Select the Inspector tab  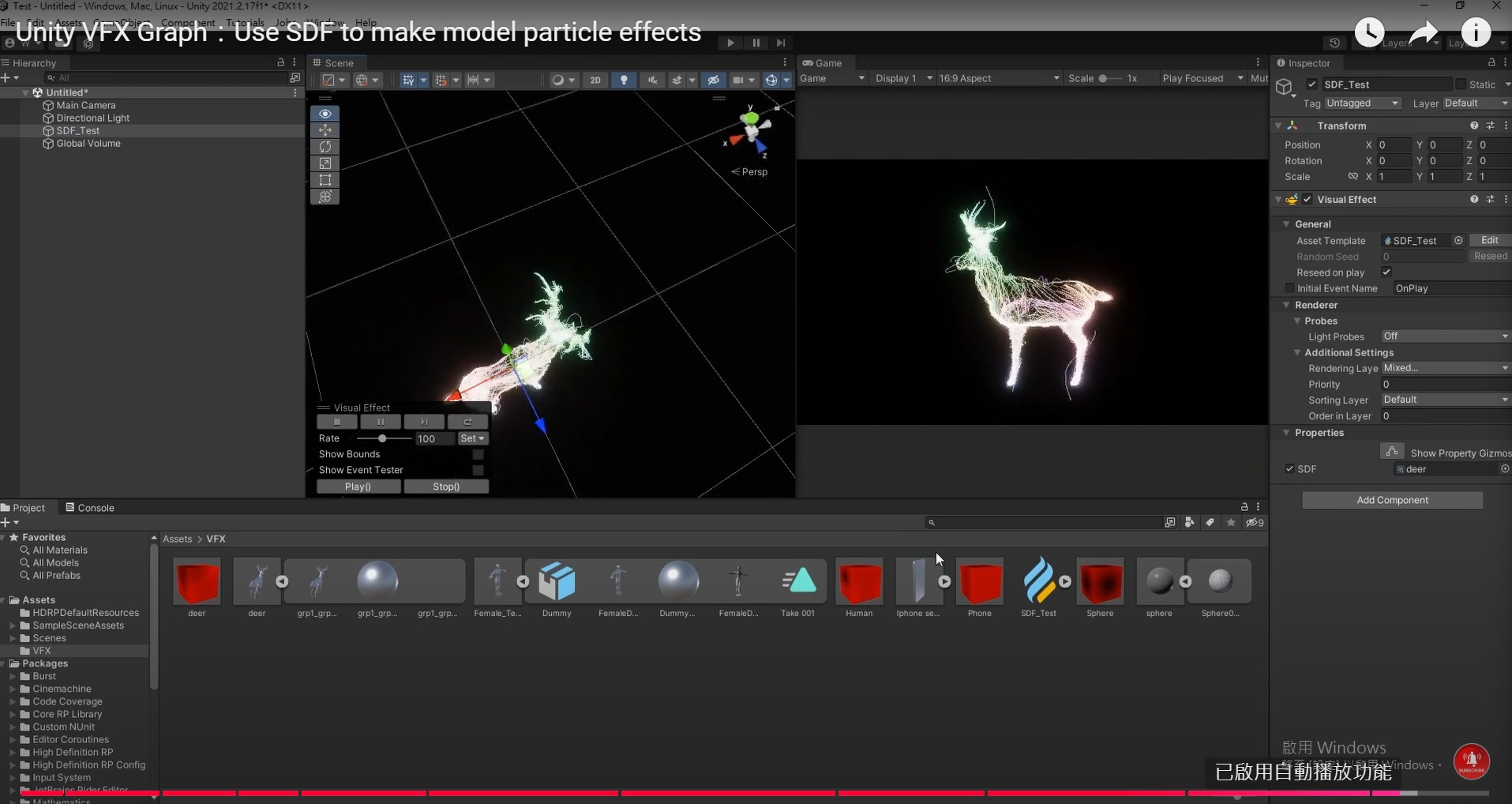(x=1304, y=63)
